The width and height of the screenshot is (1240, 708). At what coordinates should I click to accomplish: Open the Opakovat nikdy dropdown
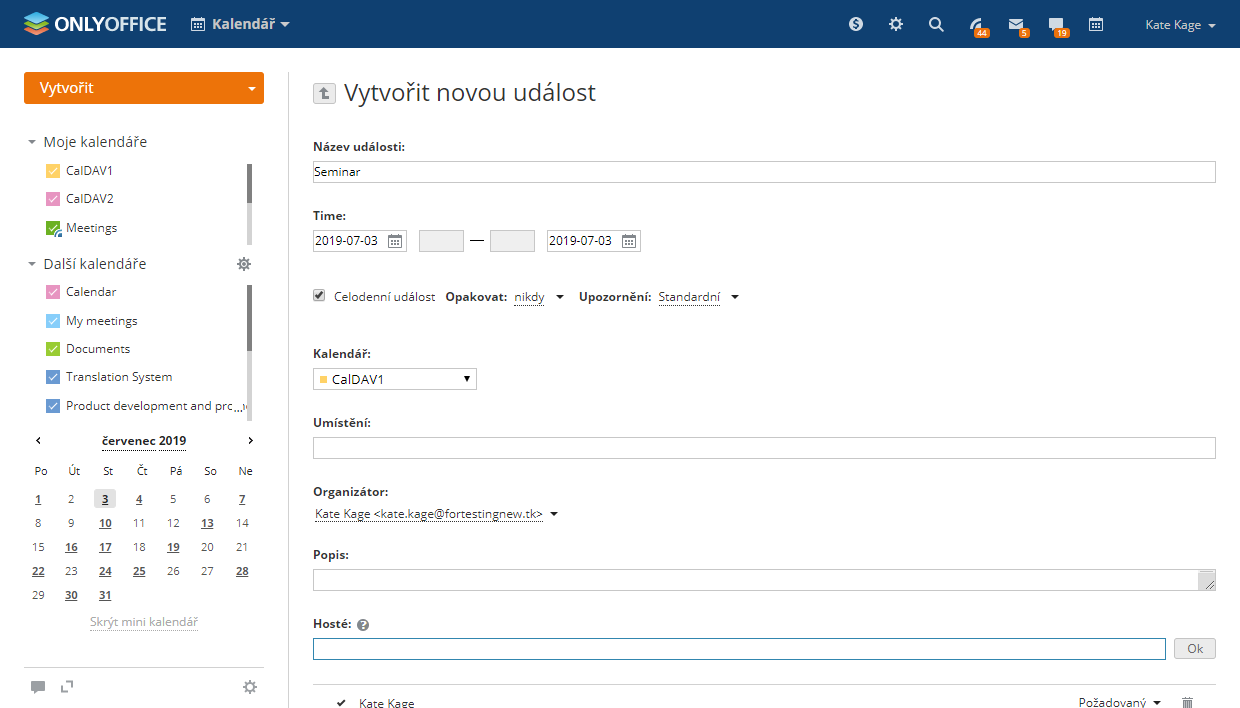(x=538, y=297)
